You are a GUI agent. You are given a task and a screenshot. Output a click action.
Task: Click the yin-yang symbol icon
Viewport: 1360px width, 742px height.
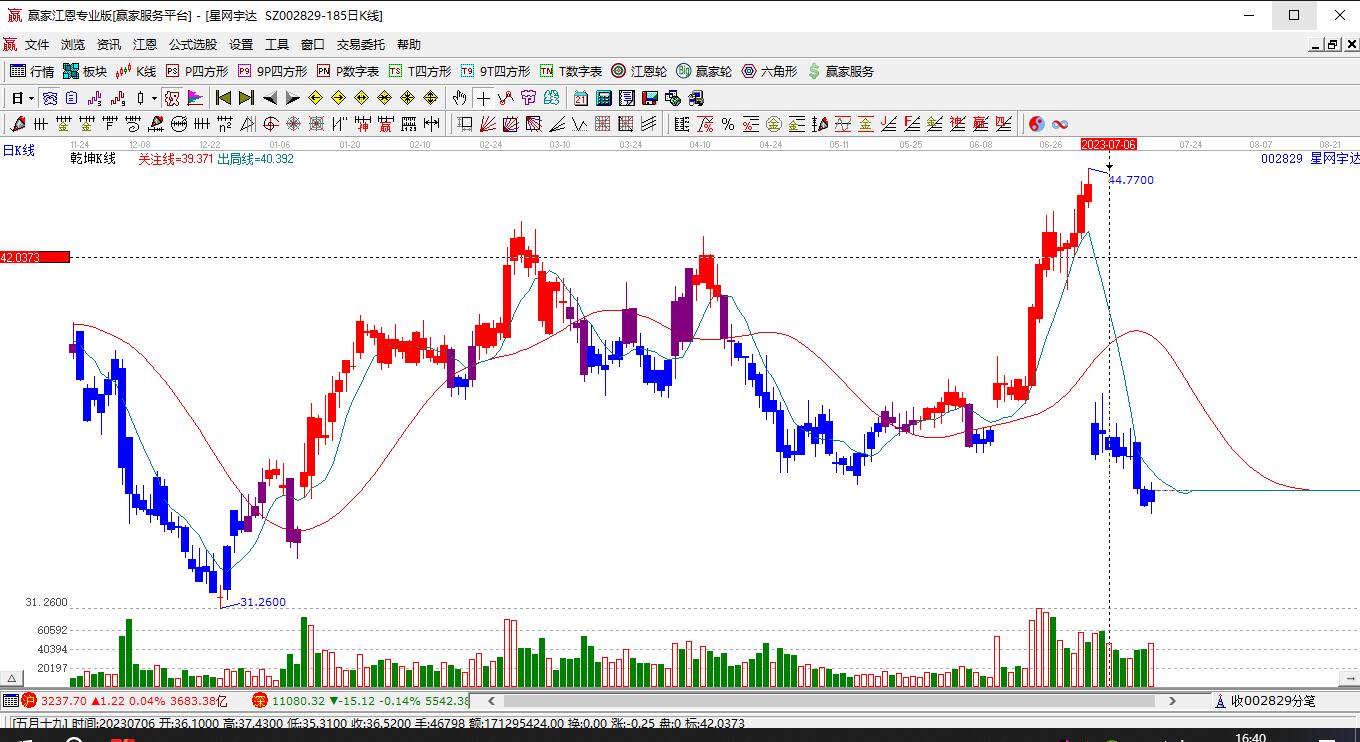1037,124
